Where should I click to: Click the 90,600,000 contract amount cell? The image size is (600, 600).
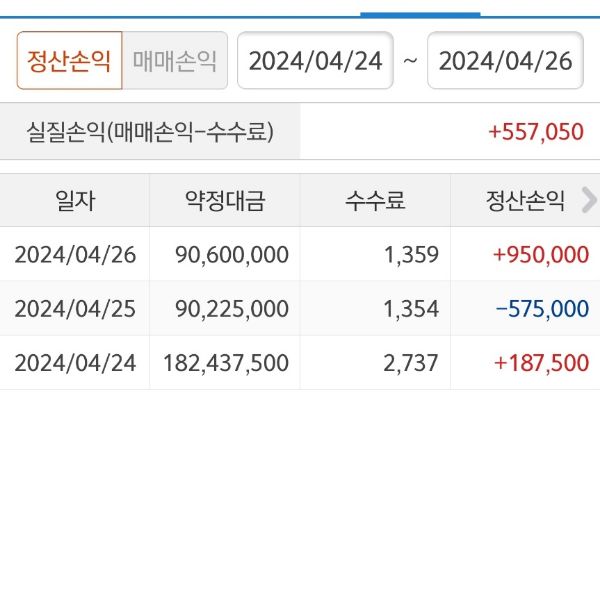click(x=231, y=254)
